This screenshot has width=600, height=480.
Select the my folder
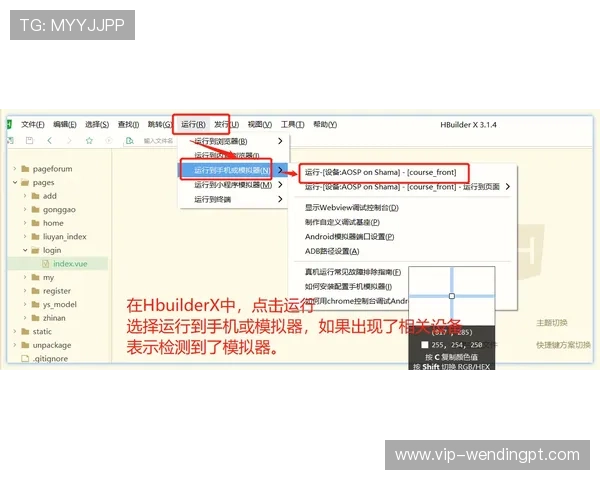click(x=48, y=277)
